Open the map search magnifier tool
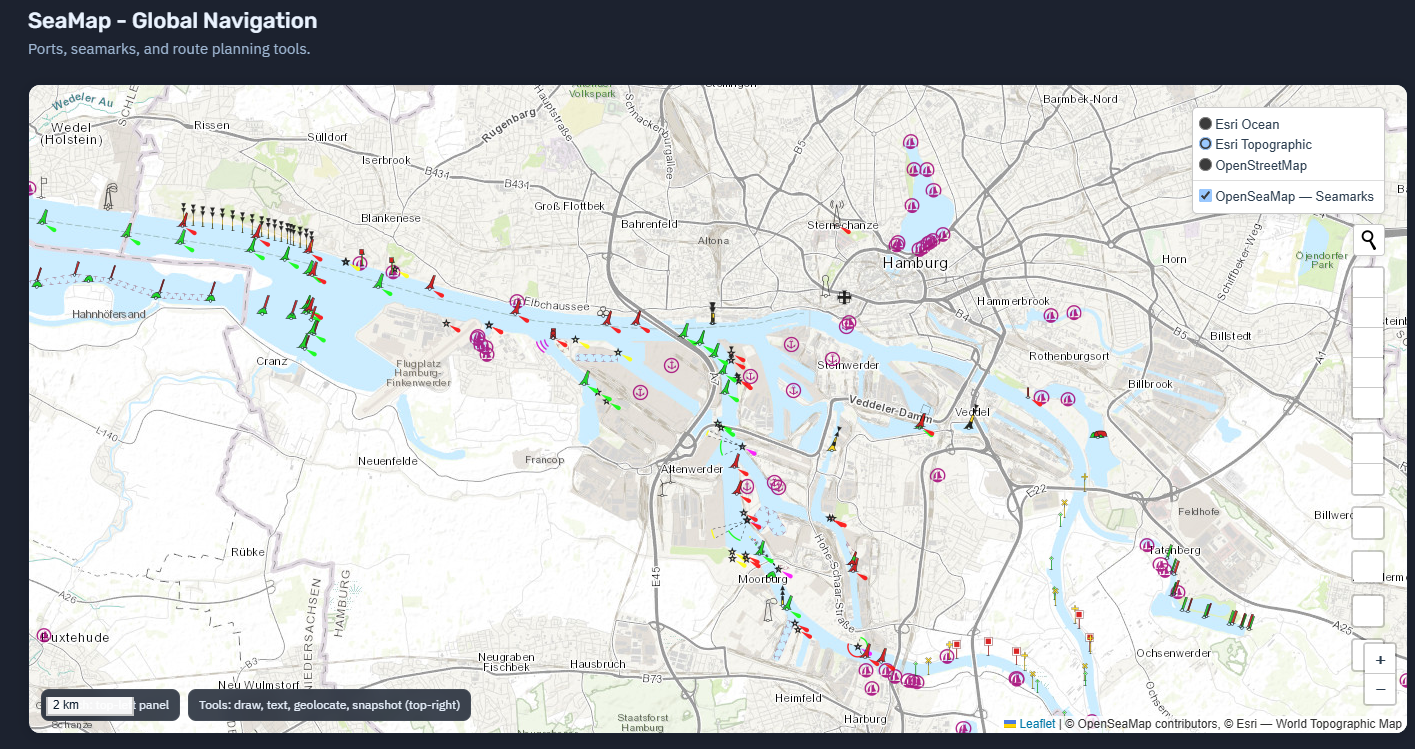This screenshot has height=749, width=1415. point(1368,240)
